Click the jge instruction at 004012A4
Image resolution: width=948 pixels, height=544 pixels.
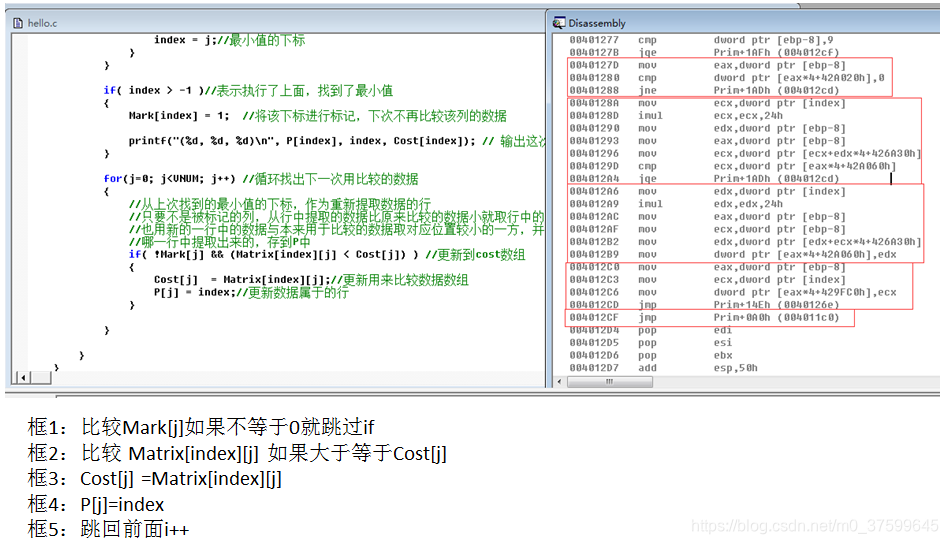tap(704, 179)
